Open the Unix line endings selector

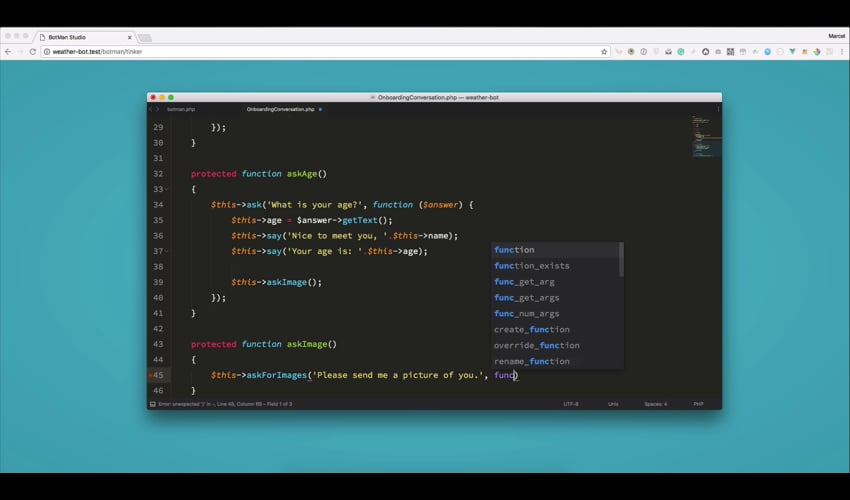click(x=613, y=404)
